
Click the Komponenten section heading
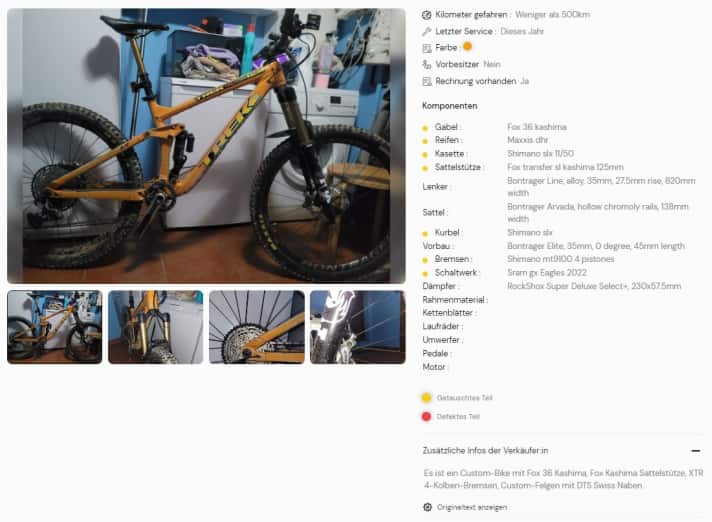tap(450, 106)
